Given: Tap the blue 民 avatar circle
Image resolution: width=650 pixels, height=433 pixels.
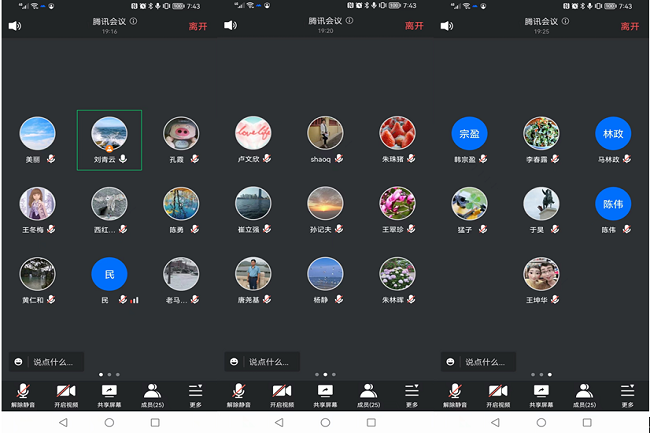Looking at the screenshot, I should (109, 274).
